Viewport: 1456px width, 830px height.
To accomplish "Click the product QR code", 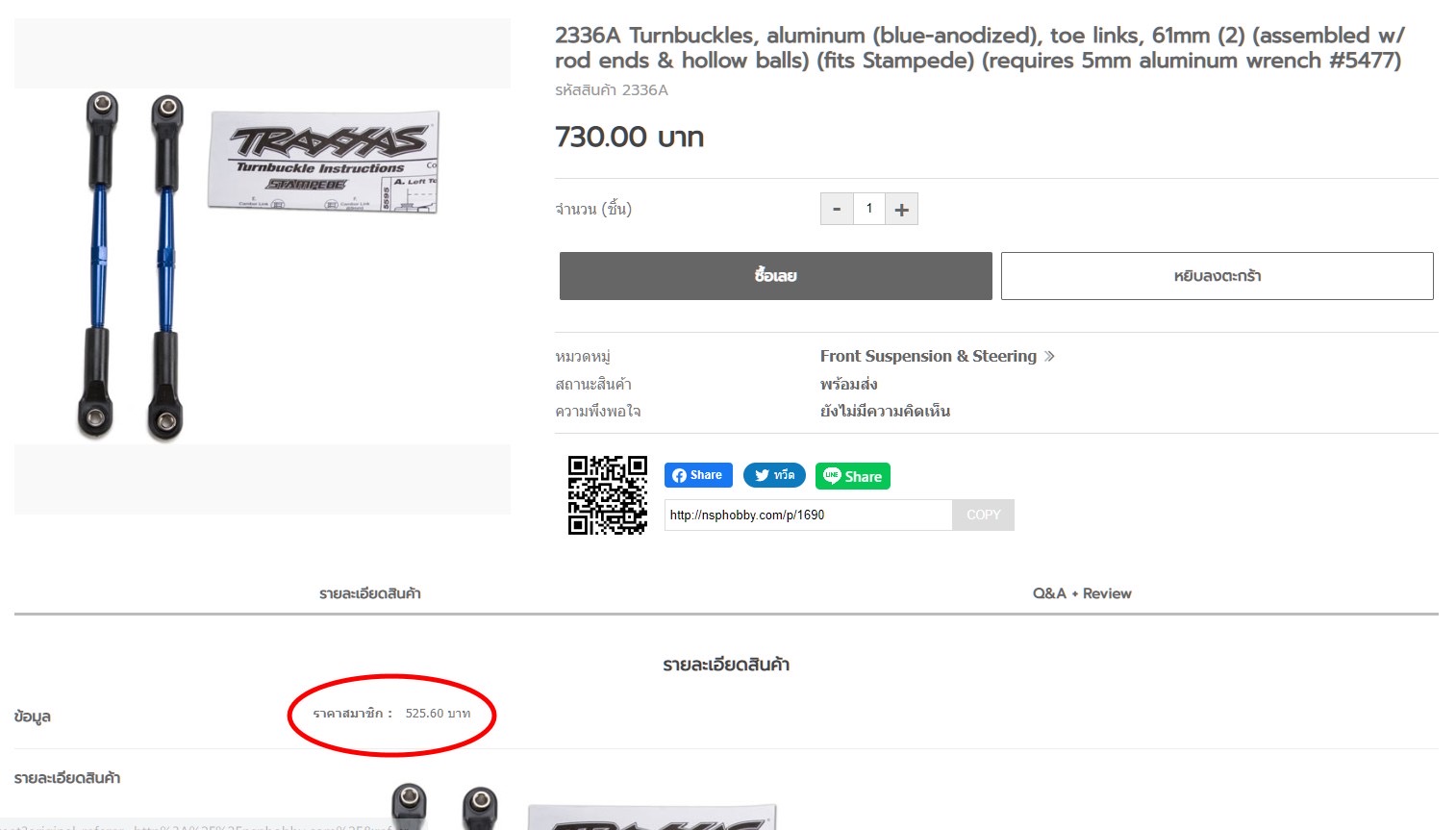I will pos(607,494).
